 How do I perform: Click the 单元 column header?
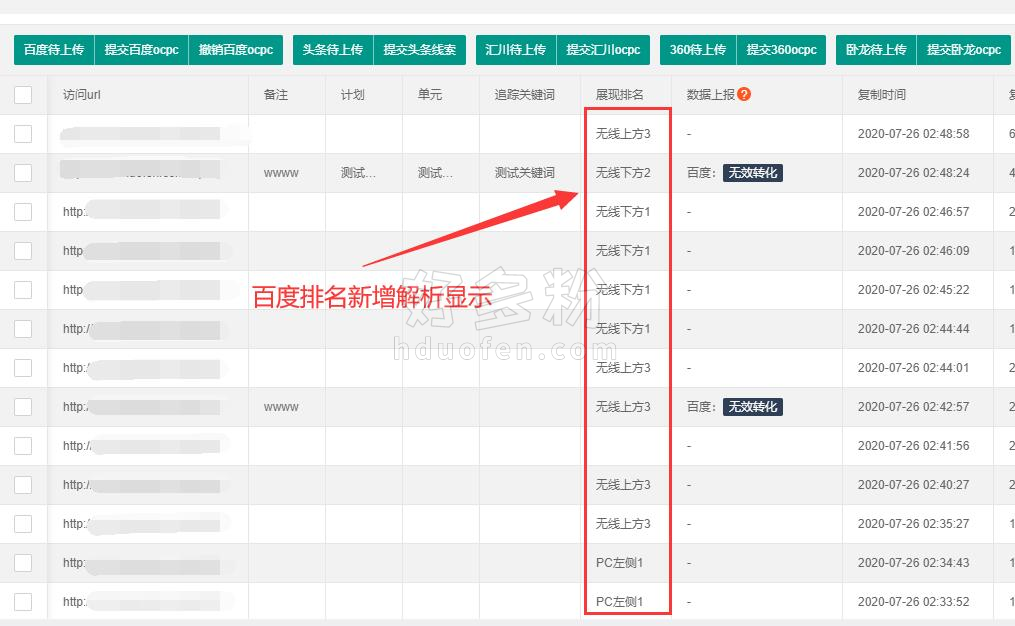click(x=430, y=95)
